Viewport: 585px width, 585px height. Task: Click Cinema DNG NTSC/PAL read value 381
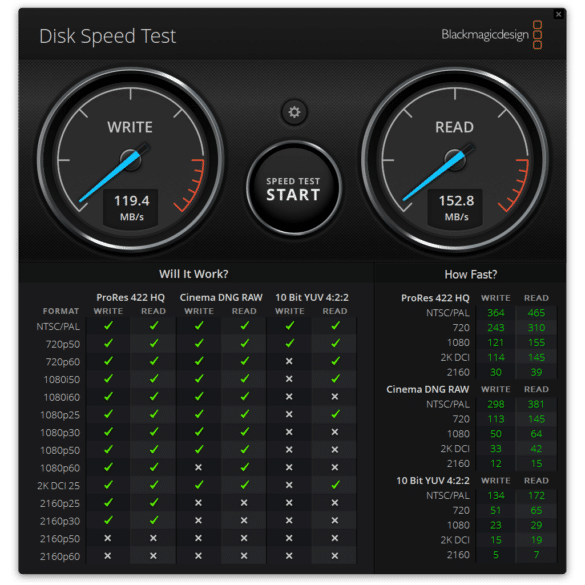point(536,404)
